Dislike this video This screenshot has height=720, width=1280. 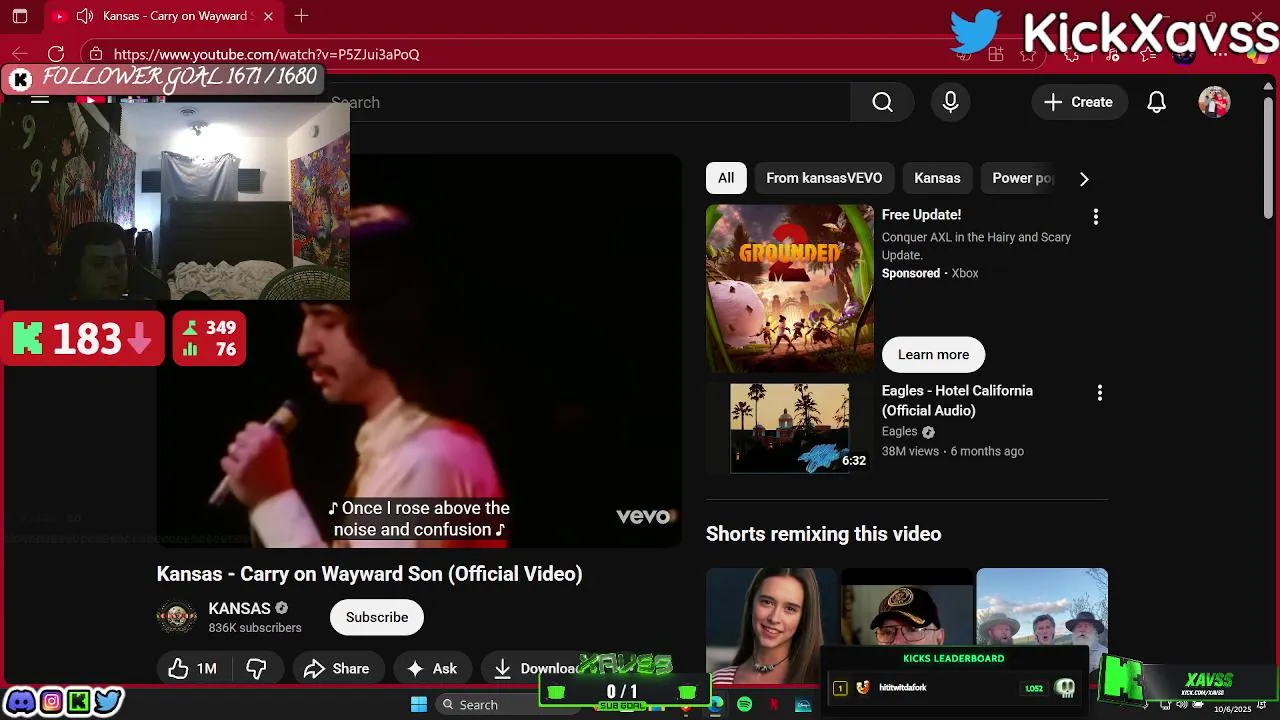[256, 669]
